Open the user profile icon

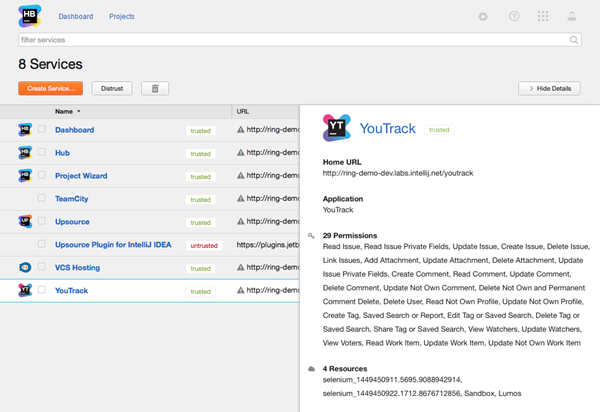coord(572,17)
